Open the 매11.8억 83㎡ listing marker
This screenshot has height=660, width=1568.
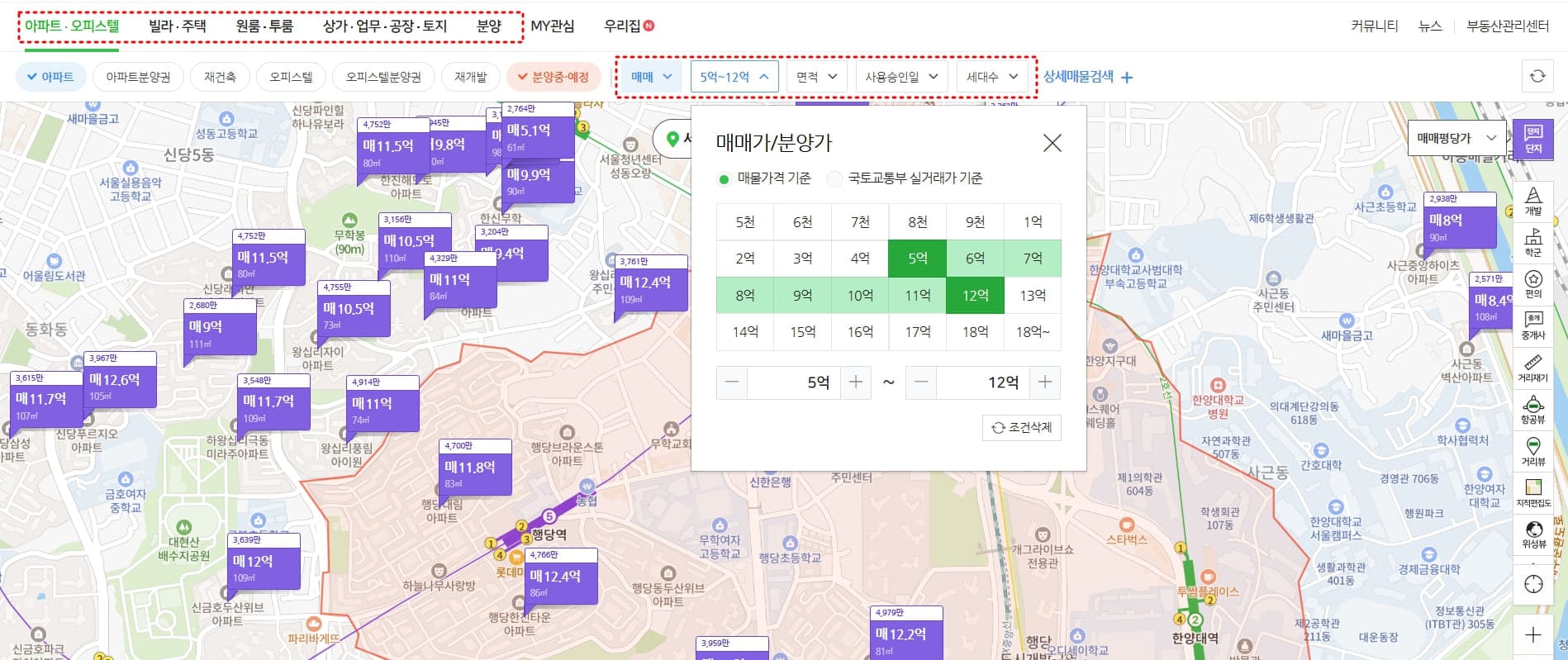point(476,468)
